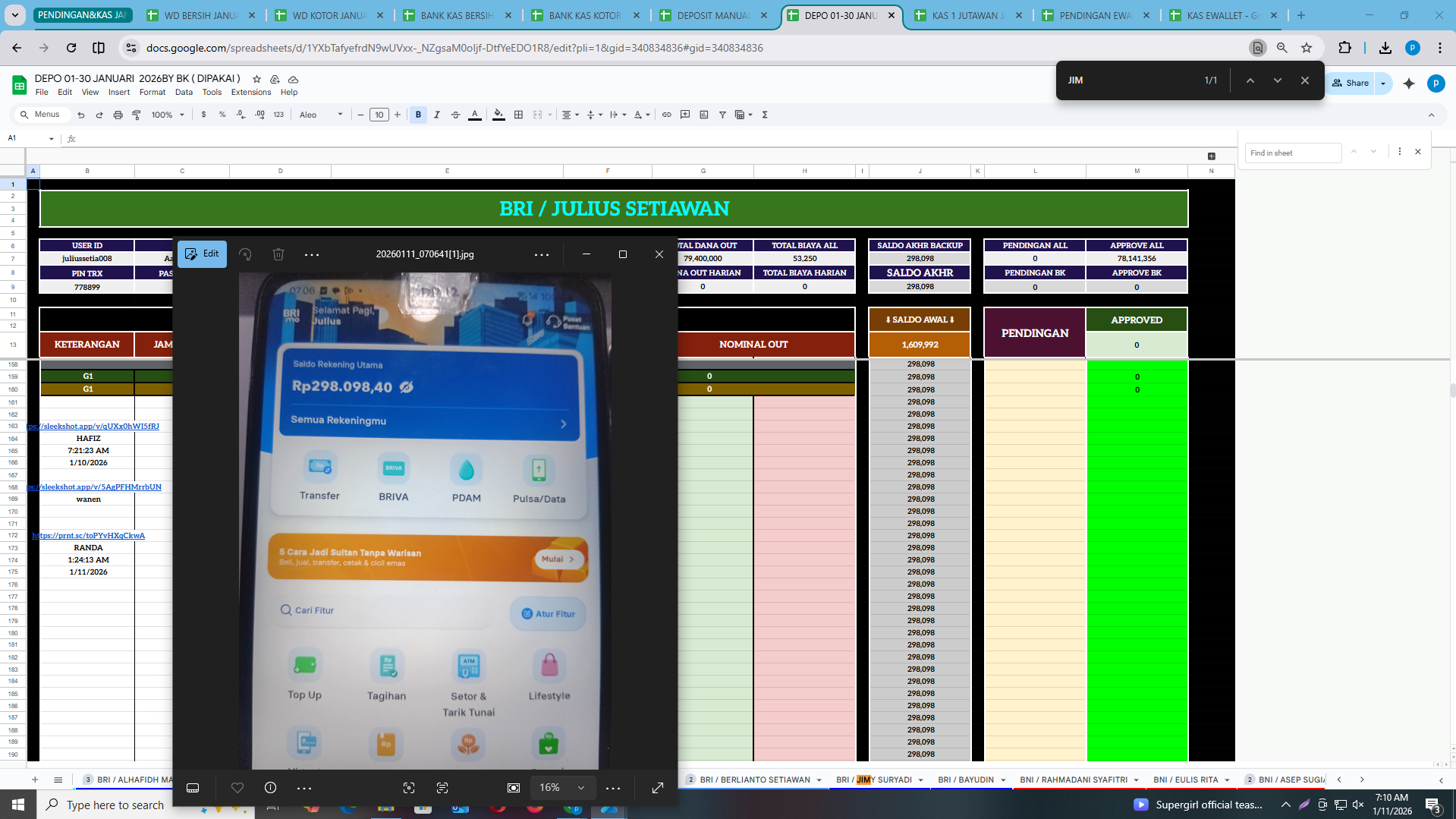Create a filter from toolbar
The image size is (1456, 819).
(722, 115)
